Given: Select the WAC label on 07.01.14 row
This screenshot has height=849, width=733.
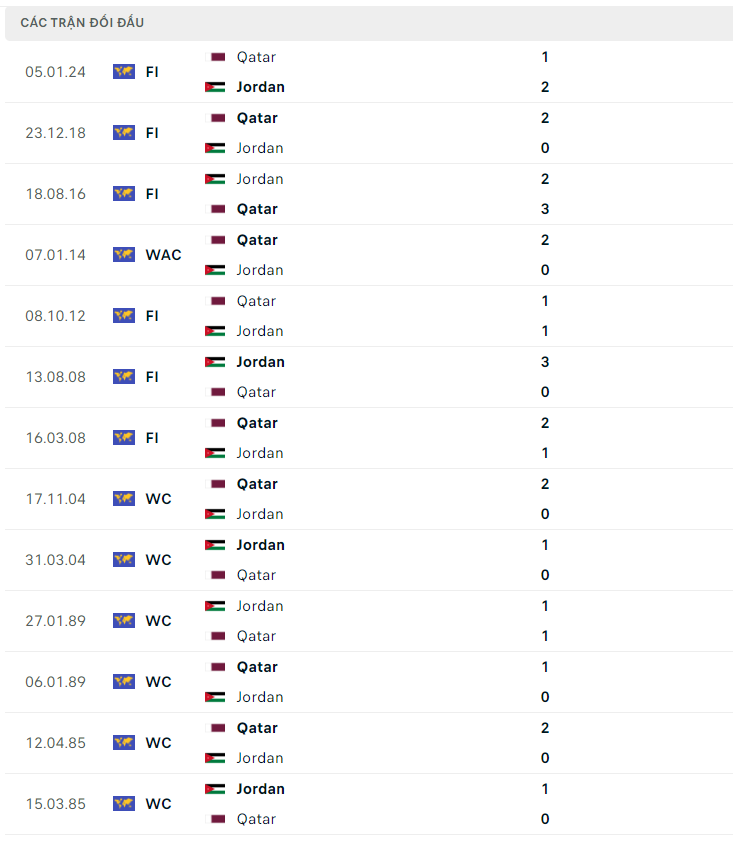Looking at the screenshot, I should click(163, 255).
